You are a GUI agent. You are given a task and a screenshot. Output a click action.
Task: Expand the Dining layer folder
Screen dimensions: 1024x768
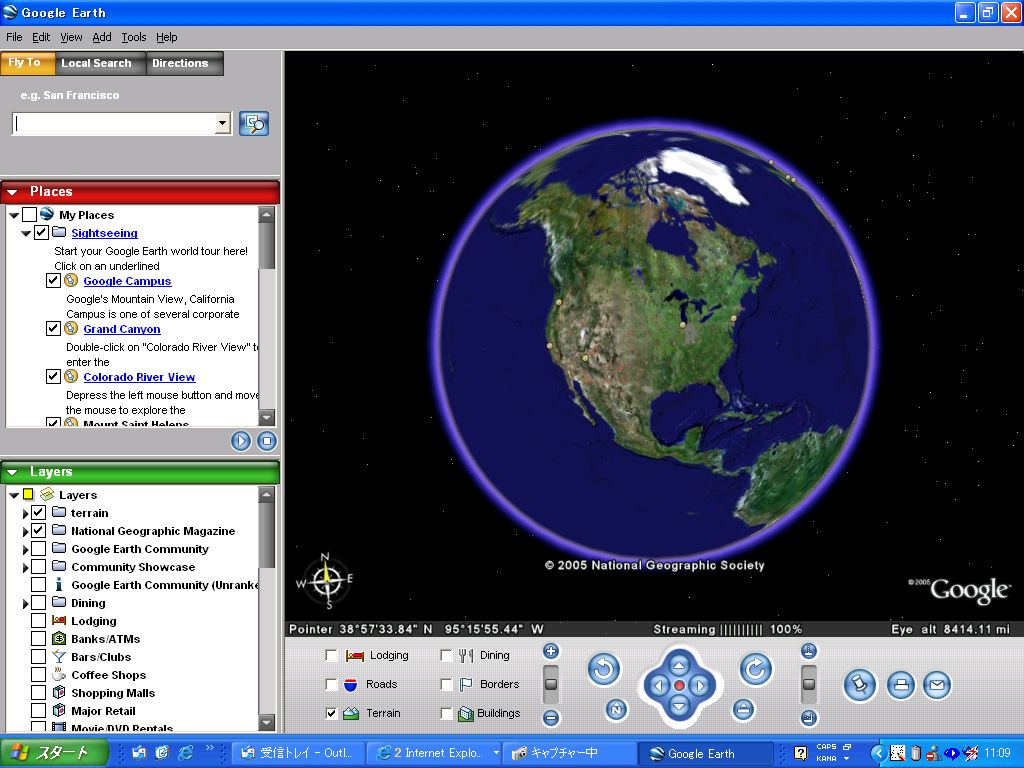pyautogui.click(x=25, y=603)
